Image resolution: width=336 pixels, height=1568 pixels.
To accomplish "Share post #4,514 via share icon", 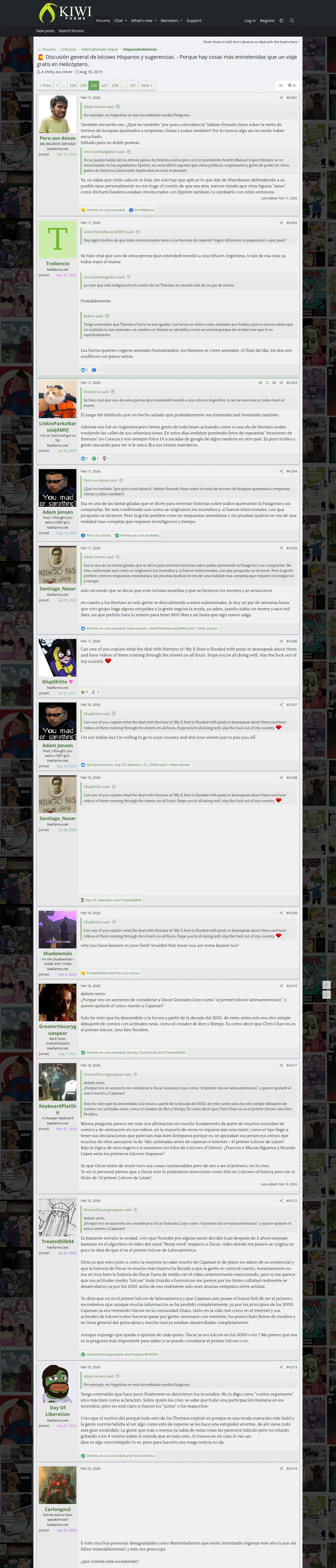I will pos(281,1468).
